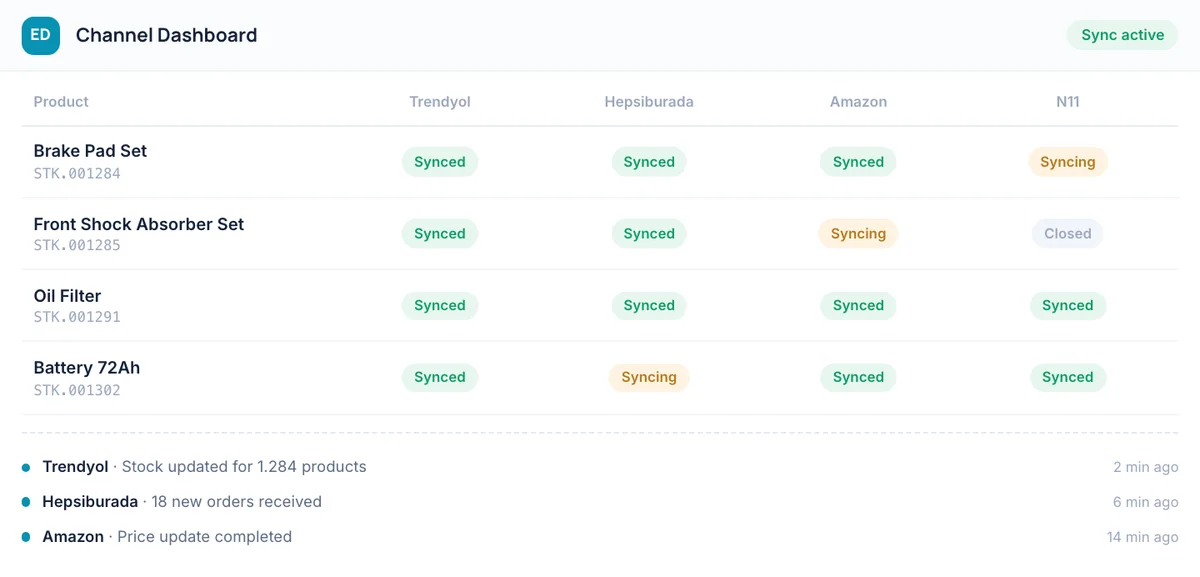Select the Amazon column header

pyautogui.click(x=858, y=102)
